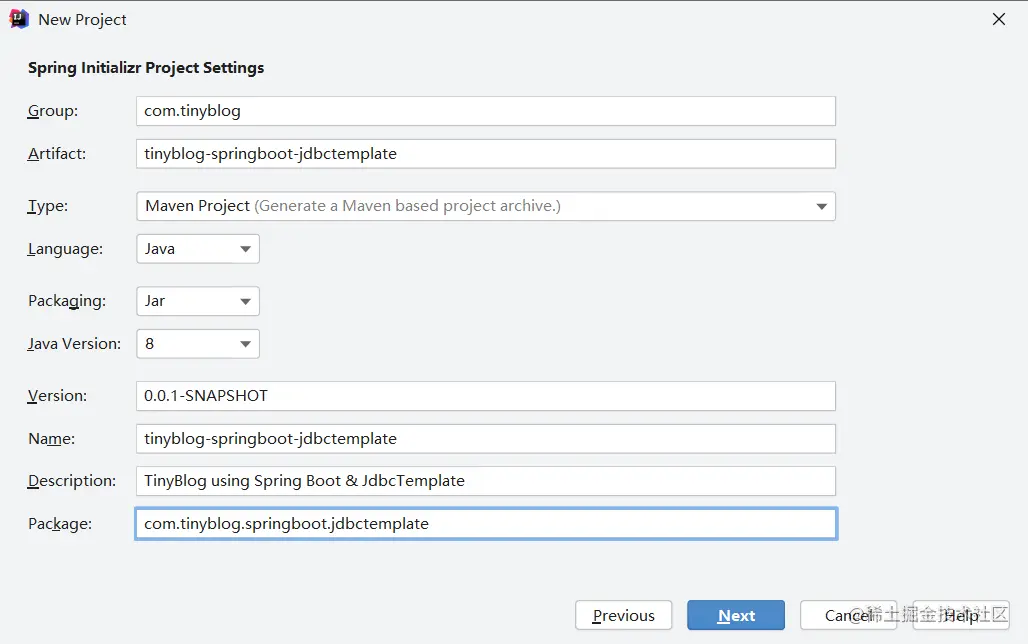Click the arrow on Packaging combo box
Screen dimensions: 1028x644
coord(245,302)
